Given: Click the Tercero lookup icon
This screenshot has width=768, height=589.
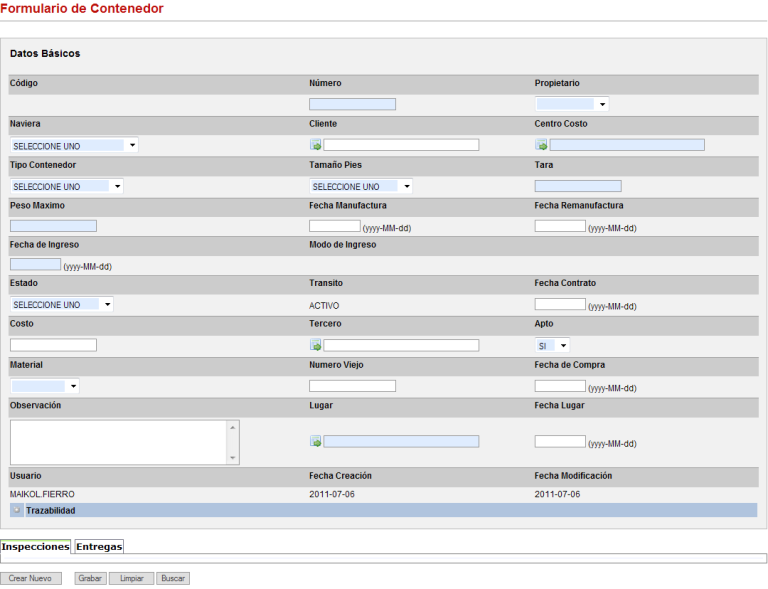Looking at the screenshot, I should pos(315,345).
